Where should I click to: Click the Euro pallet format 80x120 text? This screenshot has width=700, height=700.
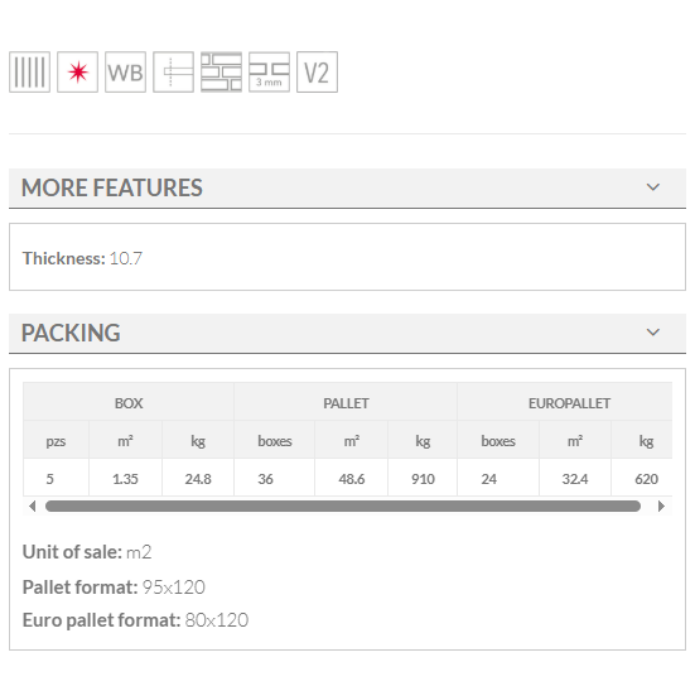tap(135, 620)
